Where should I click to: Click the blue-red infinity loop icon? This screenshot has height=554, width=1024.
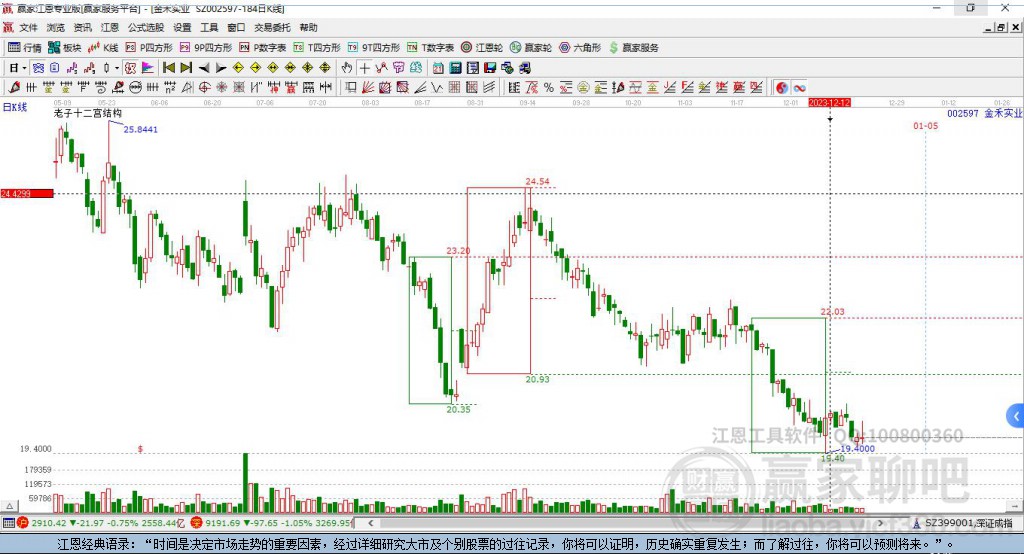pyautogui.click(x=799, y=88)
